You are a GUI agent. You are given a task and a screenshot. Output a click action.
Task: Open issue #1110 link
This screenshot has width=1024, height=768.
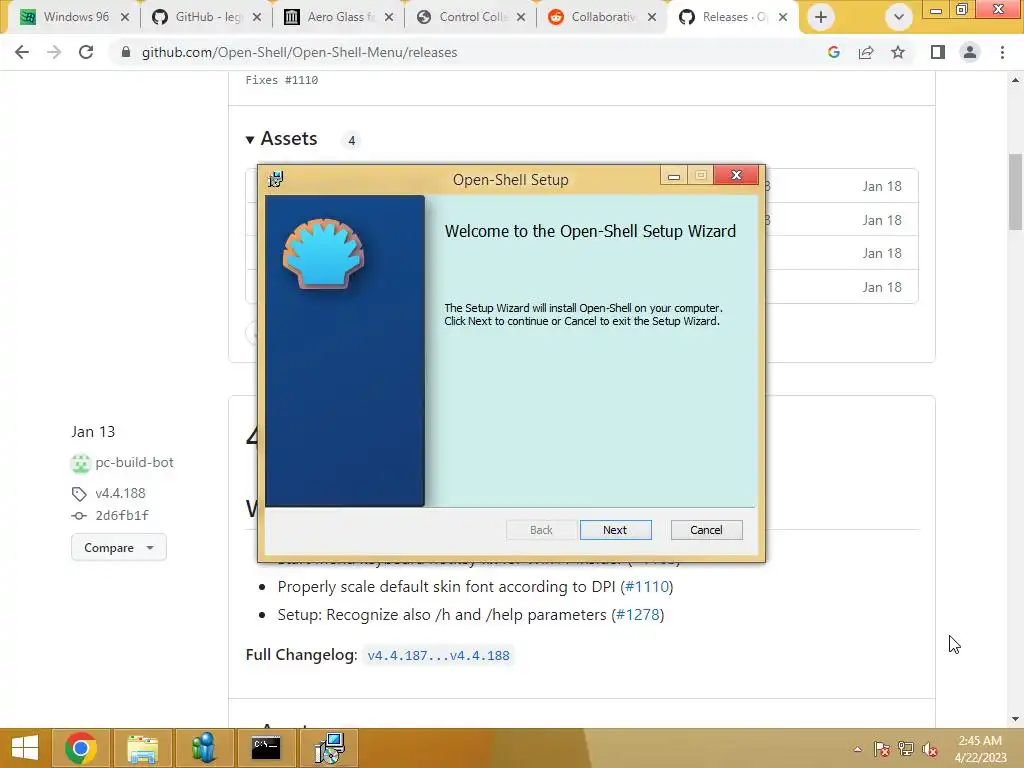tap(647, 586)
